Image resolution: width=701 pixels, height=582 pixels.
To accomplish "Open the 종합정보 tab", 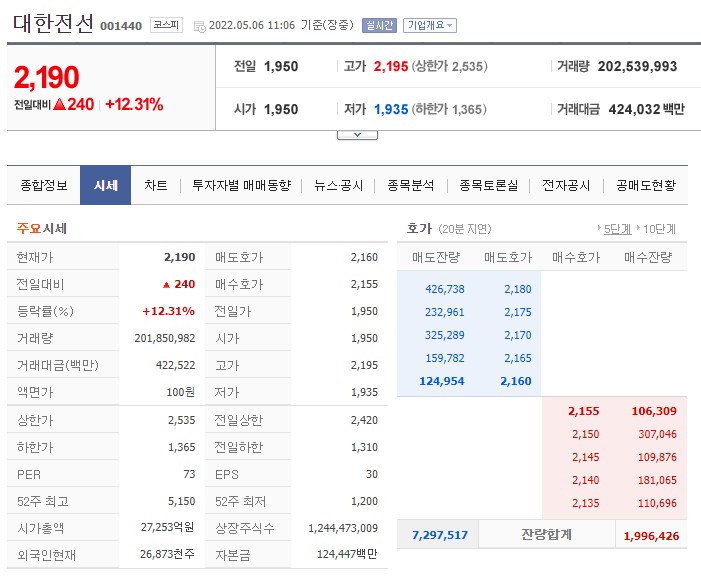I will (x=44, y=185).
